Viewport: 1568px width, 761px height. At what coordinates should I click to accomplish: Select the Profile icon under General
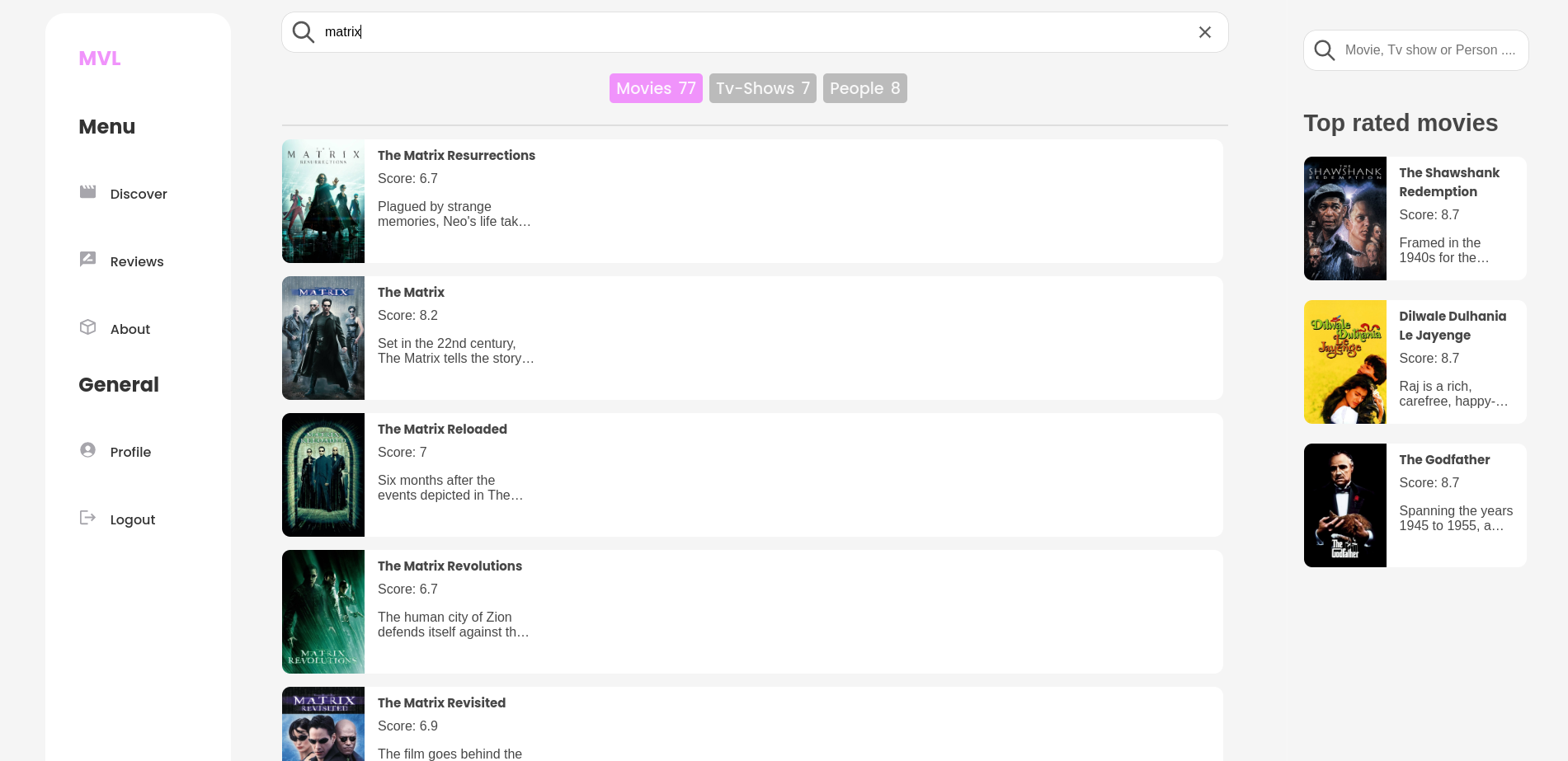point(87,449)
